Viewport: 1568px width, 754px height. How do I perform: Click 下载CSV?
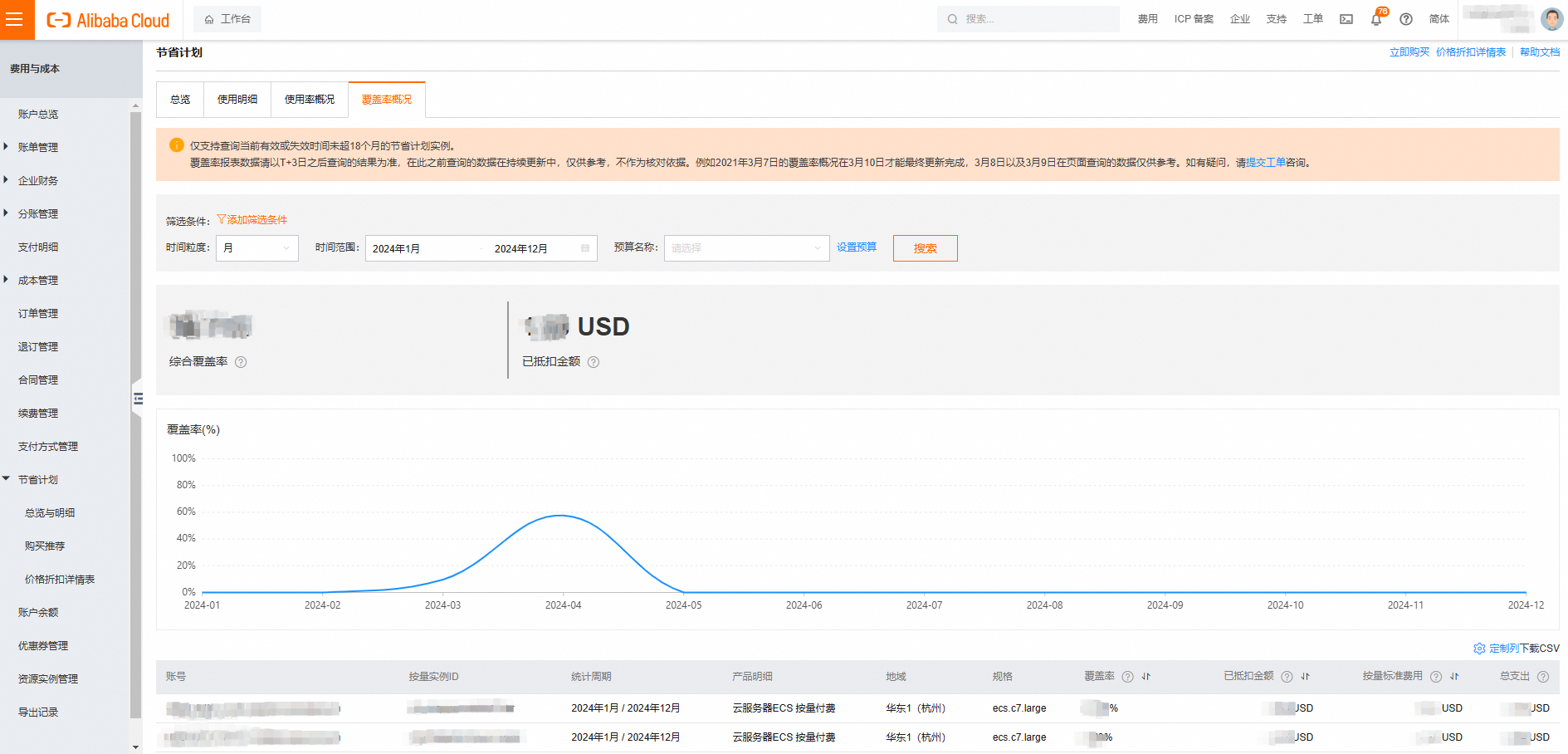coord(1540,649)
